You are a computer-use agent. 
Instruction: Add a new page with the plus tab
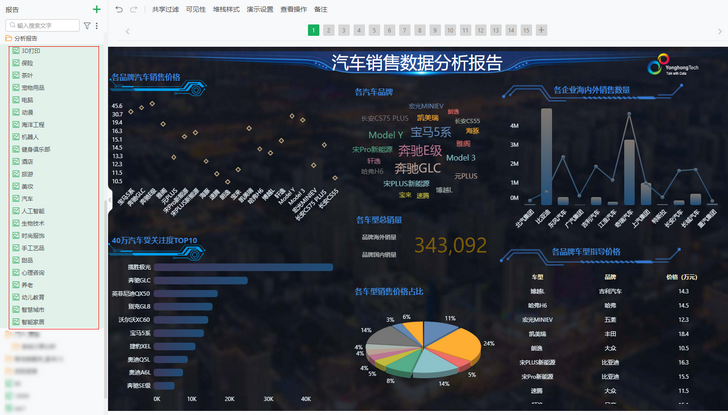click(541, 30)
